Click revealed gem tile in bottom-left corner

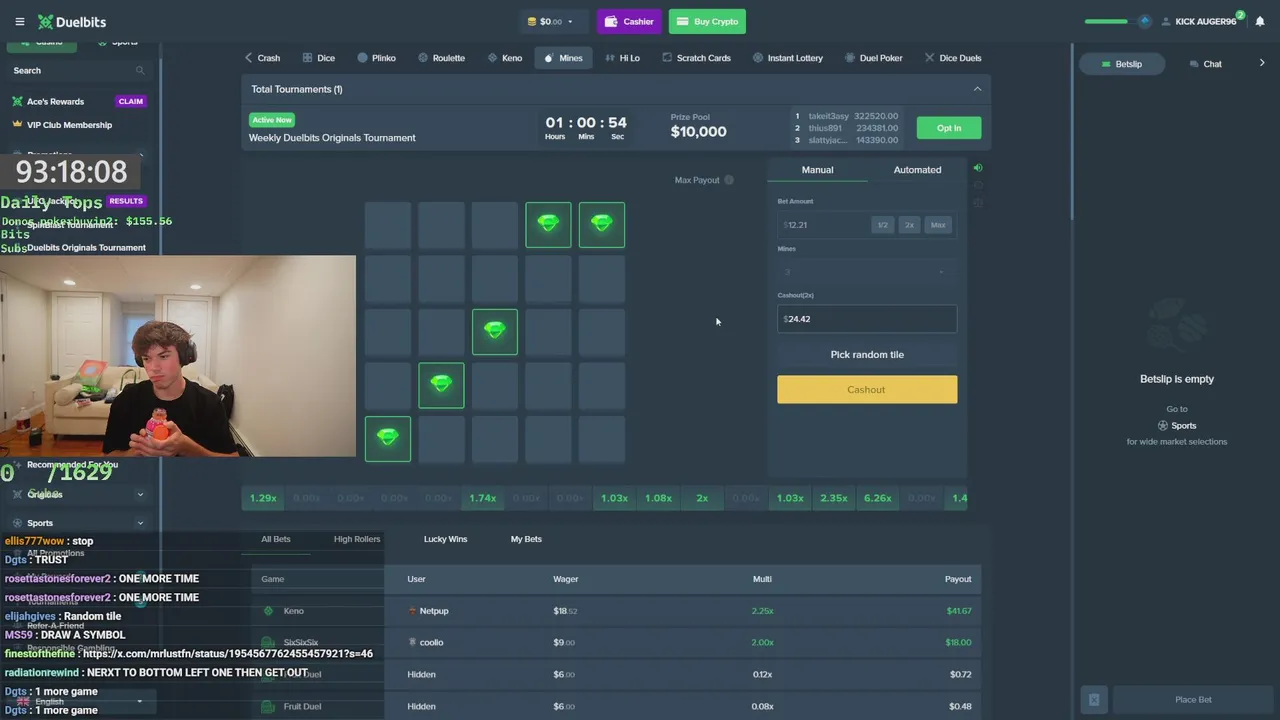pos(388,439)
